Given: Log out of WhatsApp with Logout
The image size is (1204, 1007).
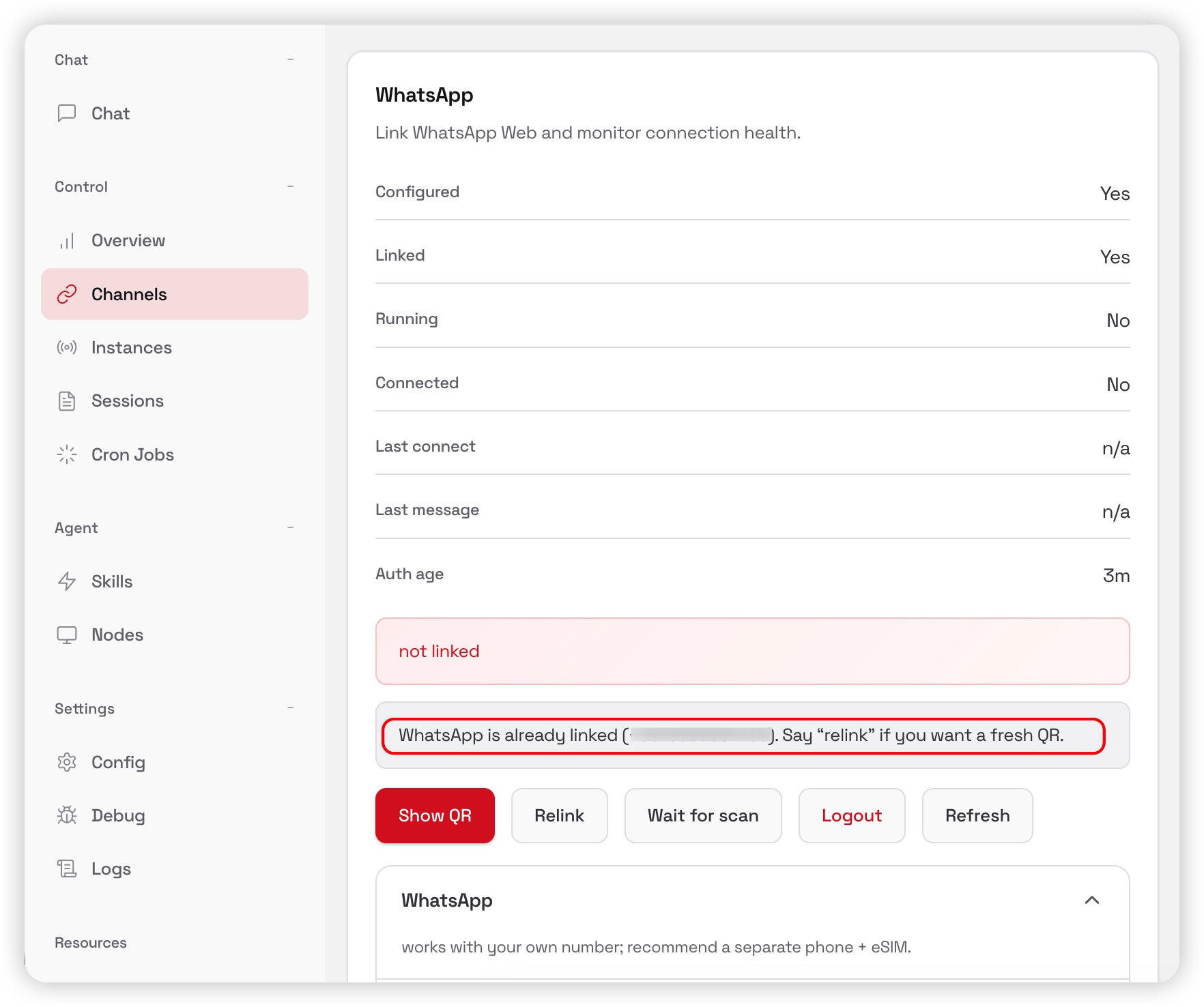Looking at the screenshot, I should tap(852, 816).
